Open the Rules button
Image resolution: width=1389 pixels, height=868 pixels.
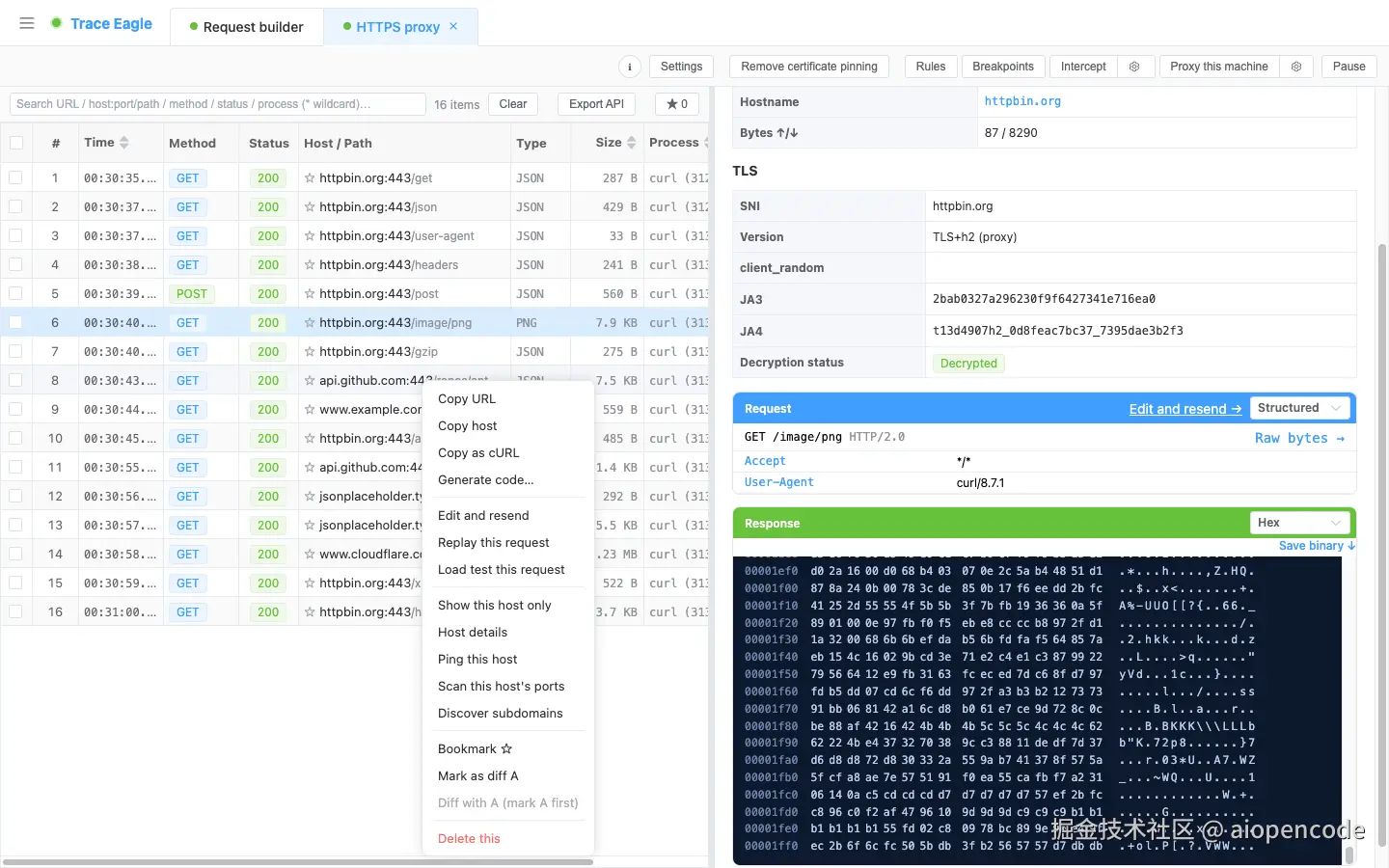(931, 67)
